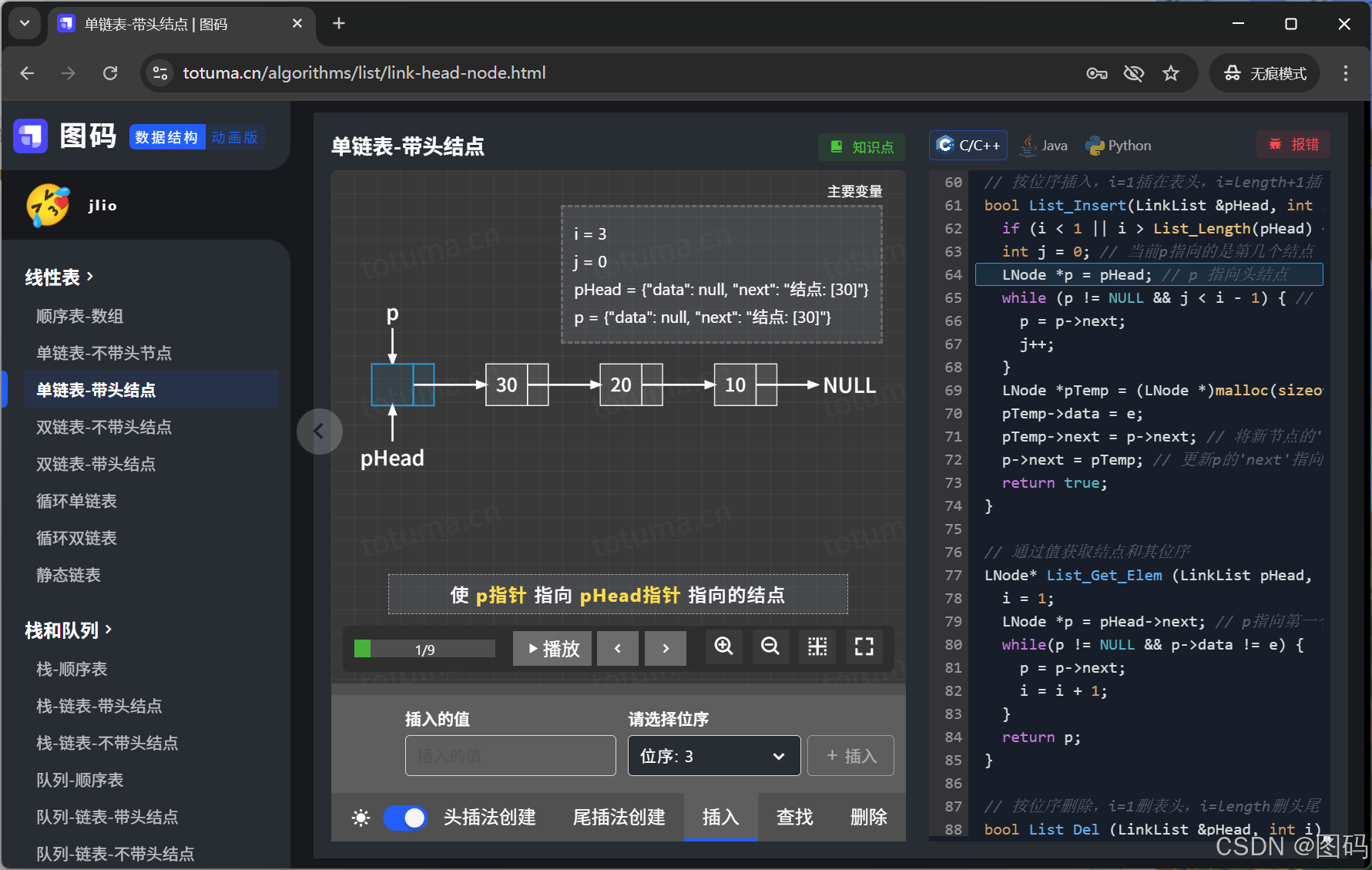The width and height of the screenshot is (1372, 870).
Task: Switch to C/C++ code tab
Action: 968,146
